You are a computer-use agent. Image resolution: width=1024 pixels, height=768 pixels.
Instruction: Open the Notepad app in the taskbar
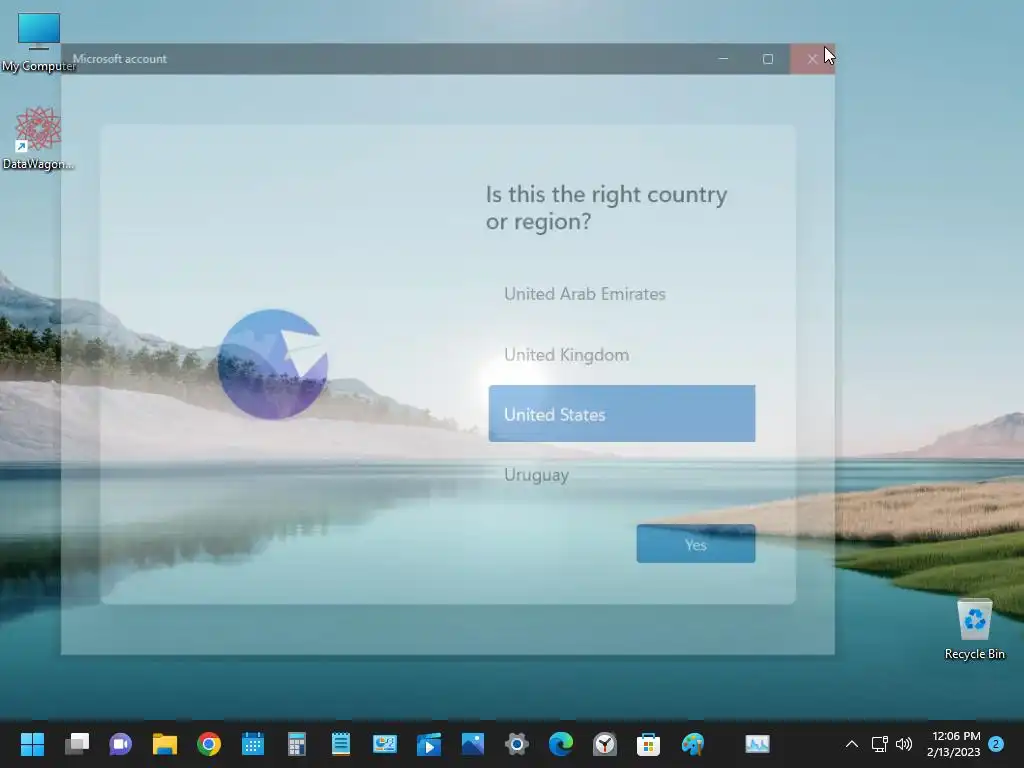pyautogui.click(x=341, y=744)
